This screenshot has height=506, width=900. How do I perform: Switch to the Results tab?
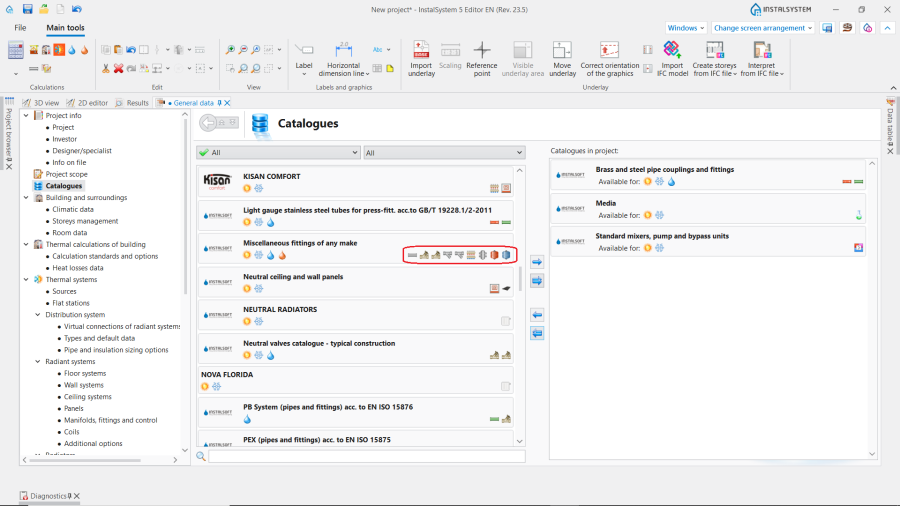[x=132, y=103]
